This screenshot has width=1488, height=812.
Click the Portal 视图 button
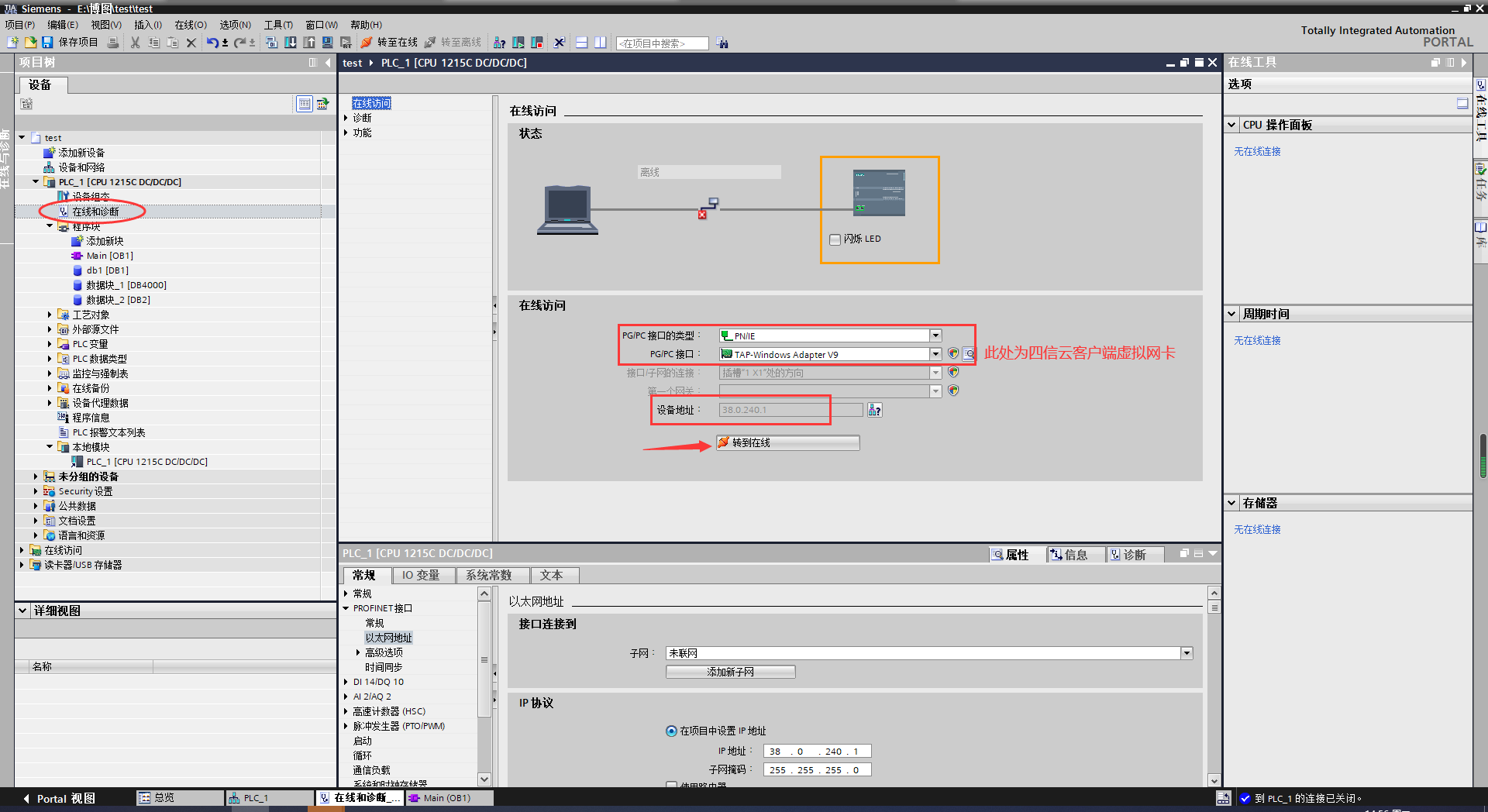pyautogui.click(x=60, y=798)
